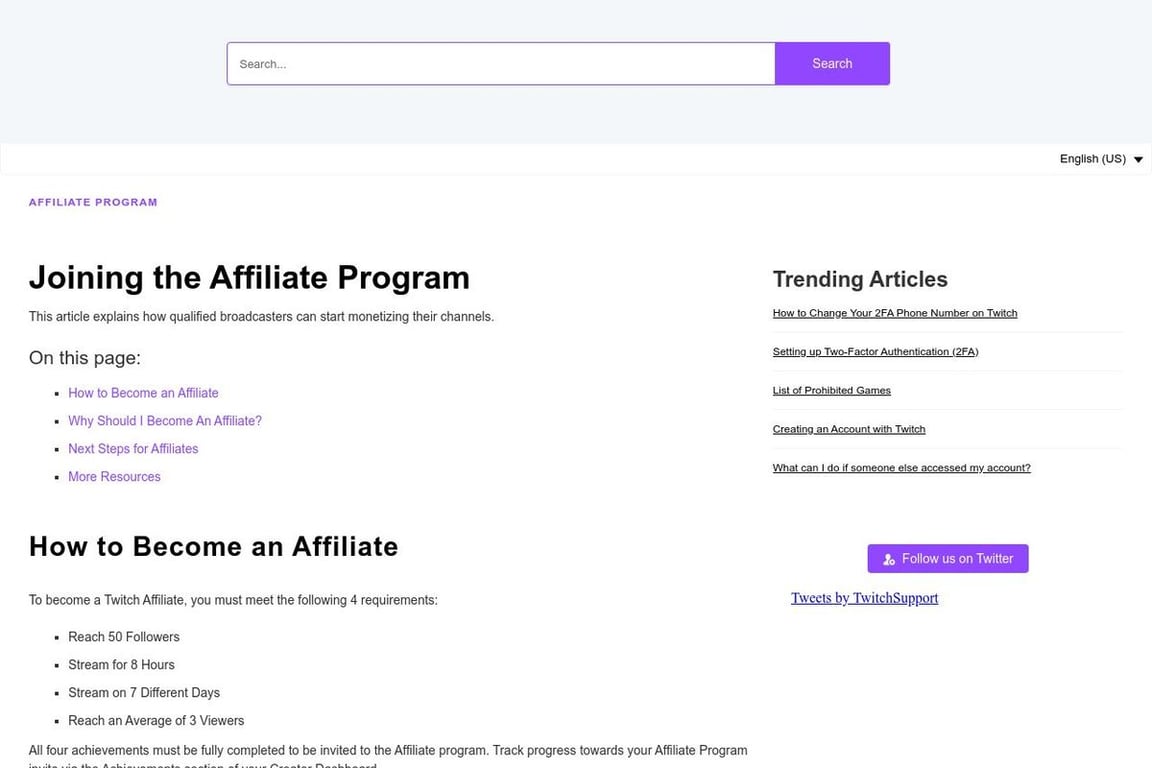This screenshot has width=1152, height=768.
Task: Open the Tweets by TwitchSupport link
Action: tap(865, 598)
